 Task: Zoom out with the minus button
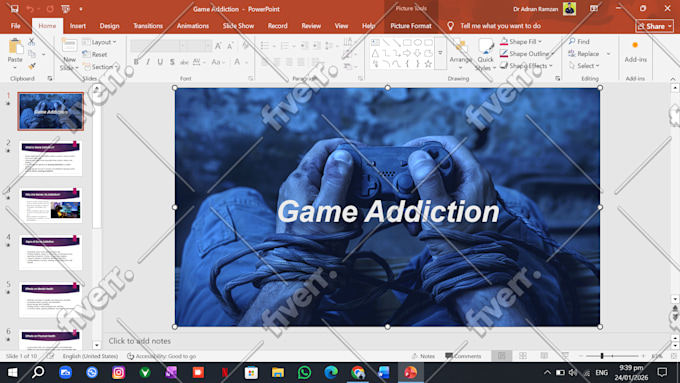coord(581,356)
